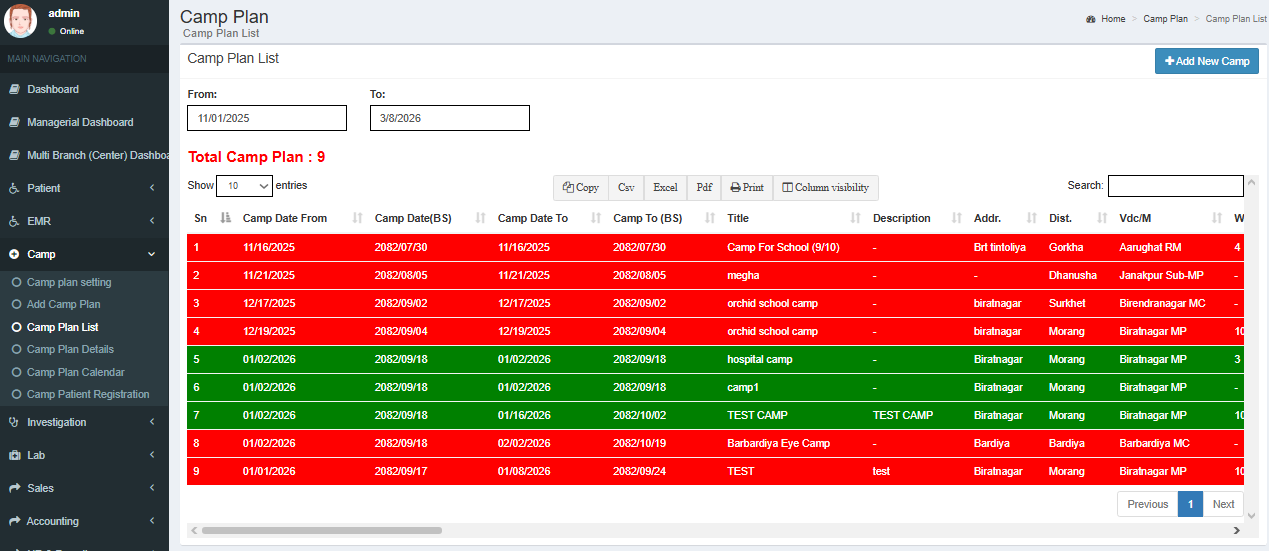Sort table by Sn column icon
This screenshot has width=1269, height=551.
(x=225, y=218)
